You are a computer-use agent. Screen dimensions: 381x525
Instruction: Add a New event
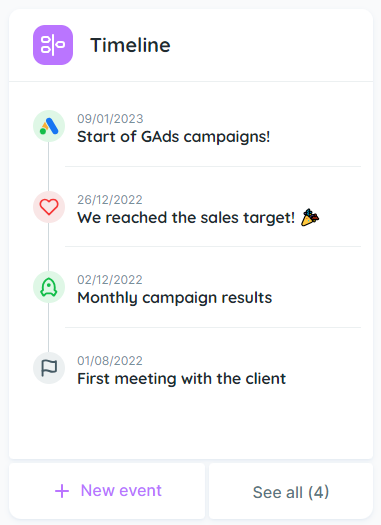[x=107, y=491]
